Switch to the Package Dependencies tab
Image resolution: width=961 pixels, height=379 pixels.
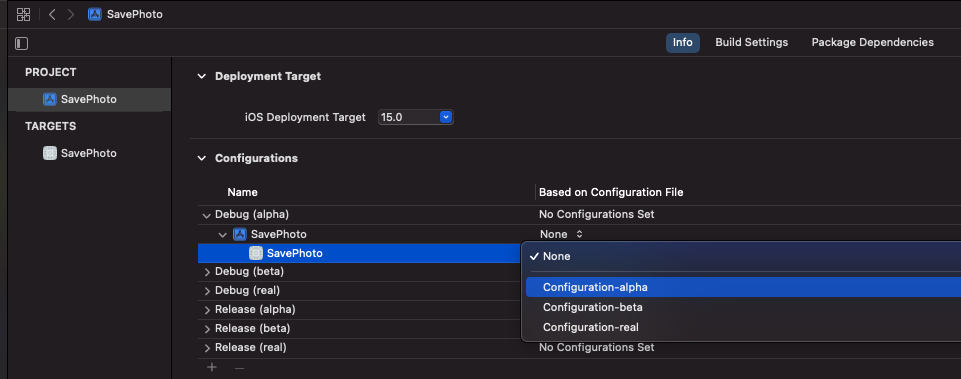(873, 42)
